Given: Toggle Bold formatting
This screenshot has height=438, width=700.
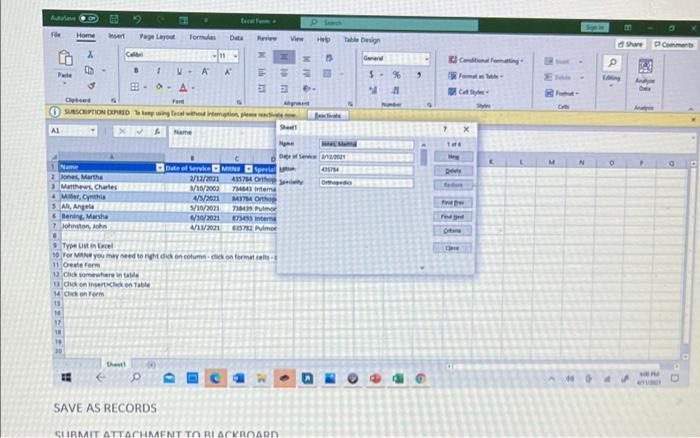Looking at the screenshot, I should 136,71.
